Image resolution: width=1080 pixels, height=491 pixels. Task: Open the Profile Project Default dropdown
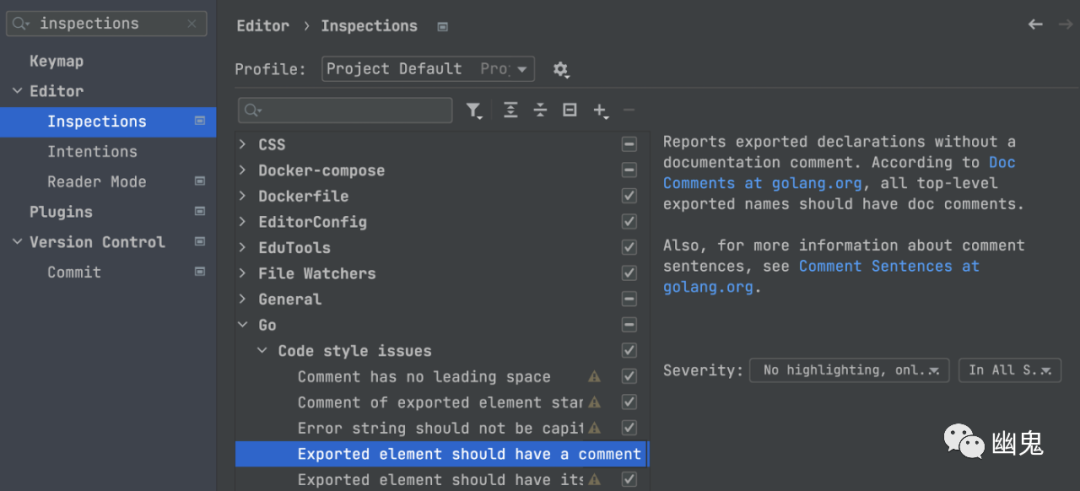point(428,69)
